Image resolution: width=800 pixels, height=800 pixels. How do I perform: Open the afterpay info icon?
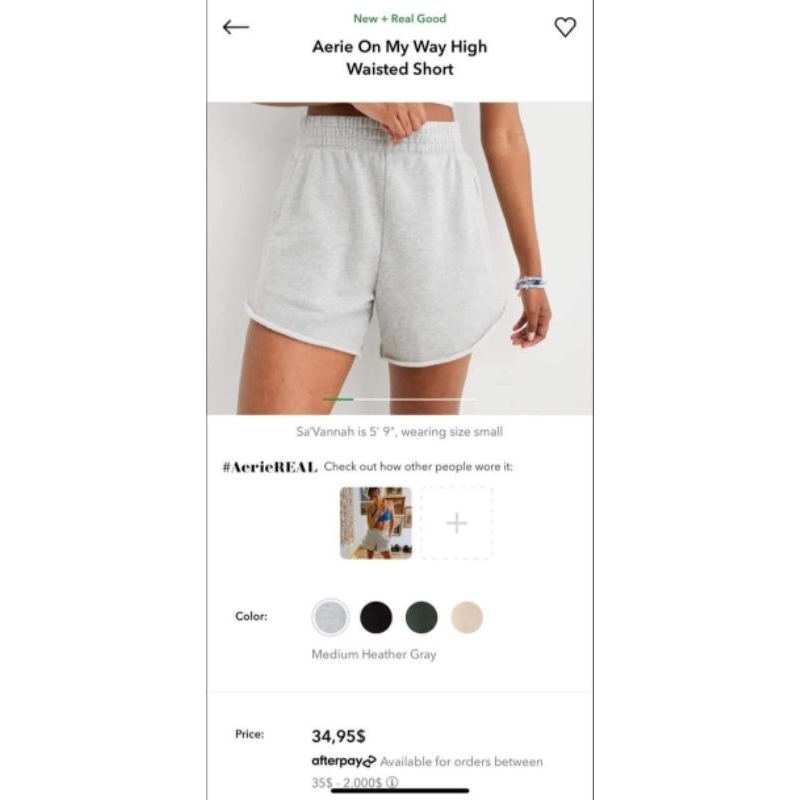(x=392, y=782)
